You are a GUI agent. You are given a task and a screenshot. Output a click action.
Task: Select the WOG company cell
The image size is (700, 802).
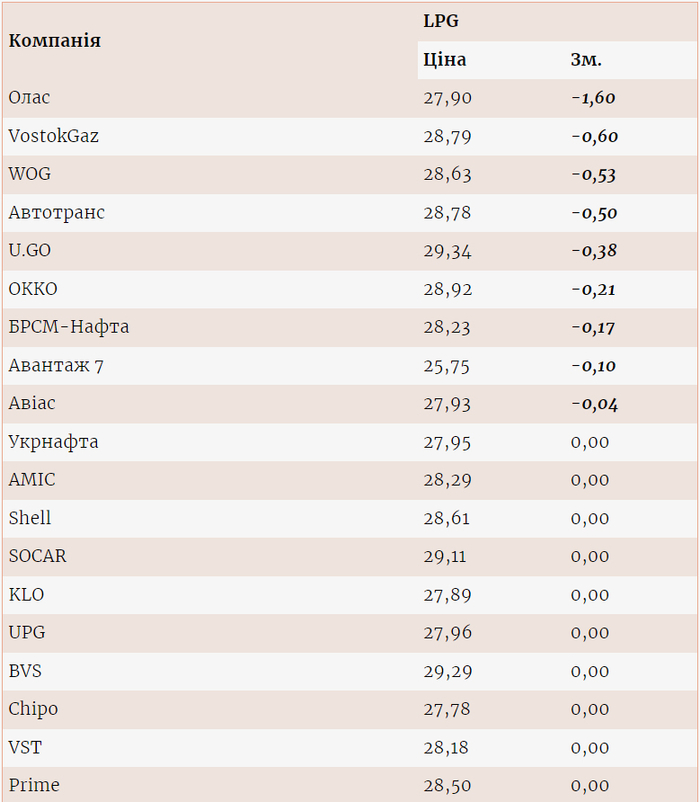pyautogui.click(x=29, y=174)
